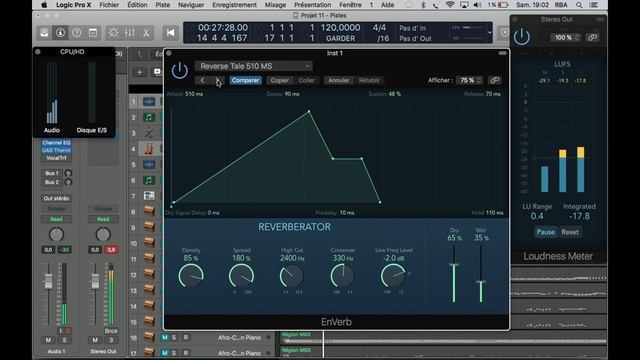Open the Mixage menu
The image size is (640, 360).
point(275,5)
